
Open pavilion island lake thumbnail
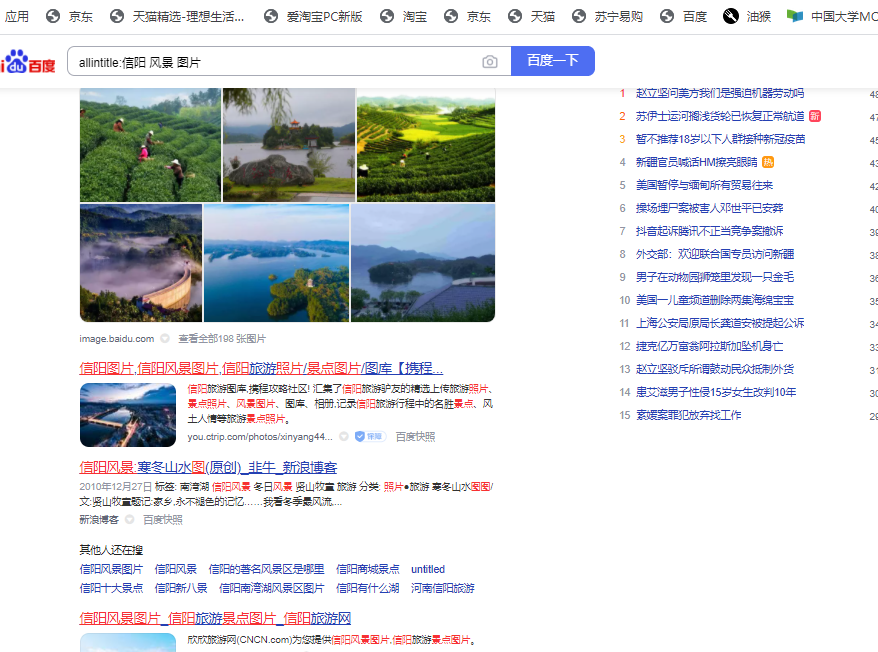coord(289,145)
